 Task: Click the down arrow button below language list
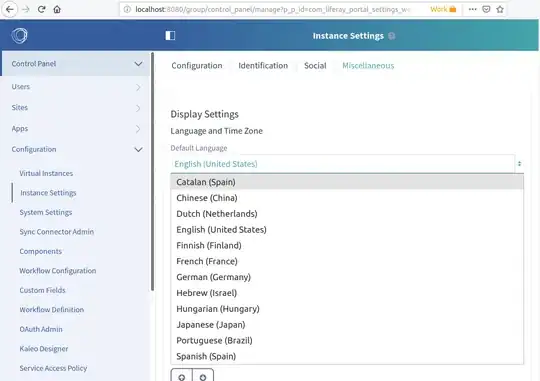203,375
